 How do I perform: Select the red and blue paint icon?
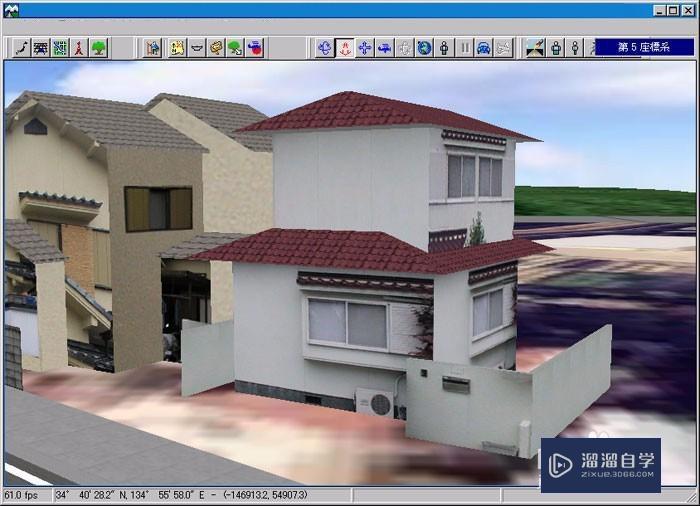(255, 48)
